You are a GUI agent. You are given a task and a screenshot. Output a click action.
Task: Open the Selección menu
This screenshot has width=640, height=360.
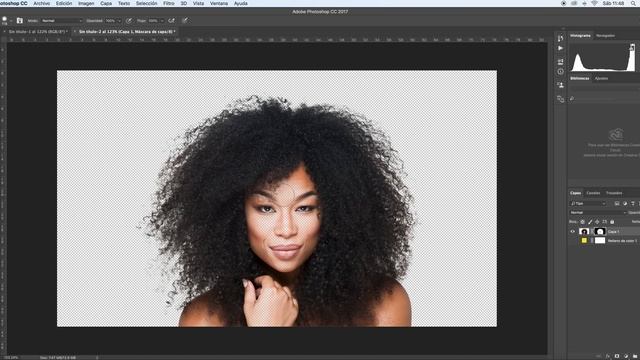pos(146,3)
